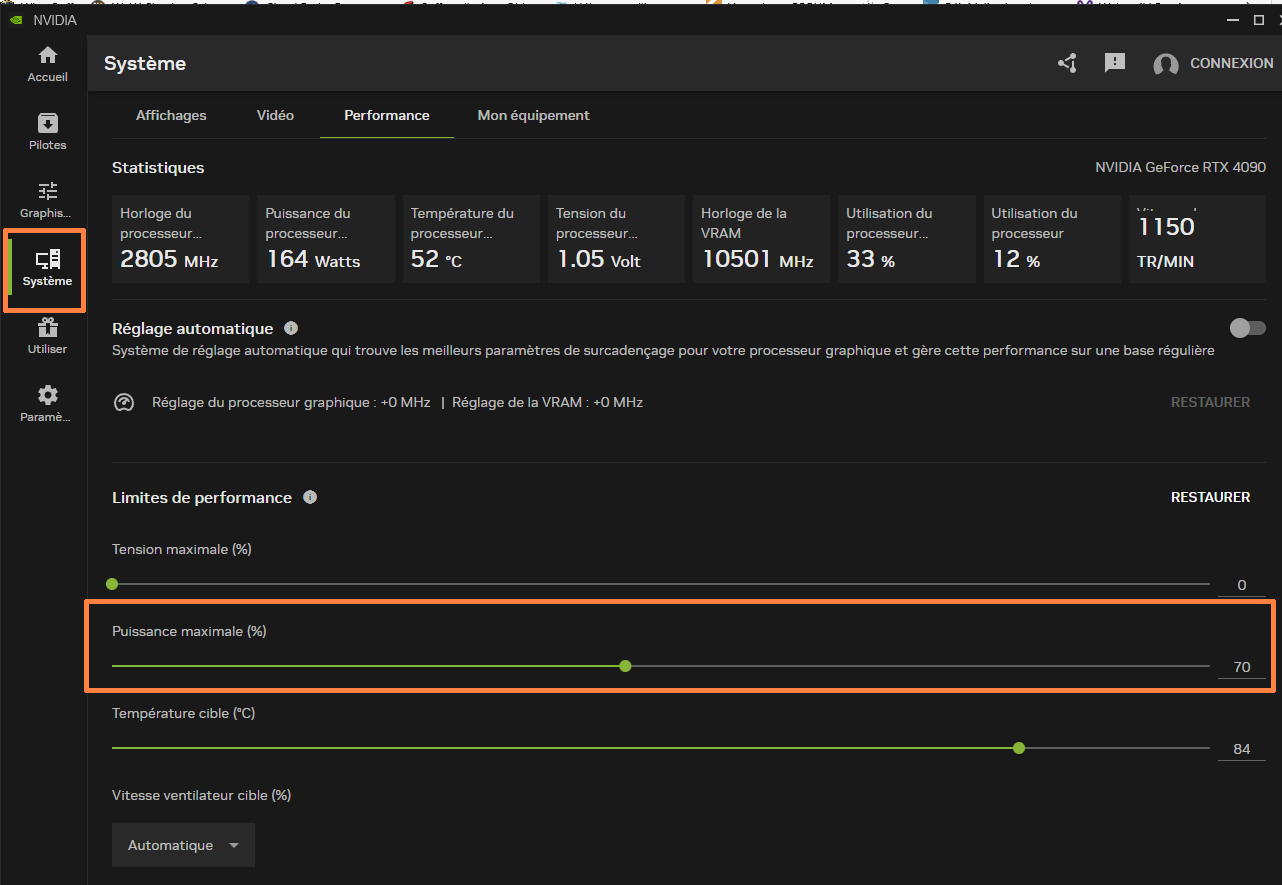
Task: Open the Paramè… gear section in sidebar
Action: pyautogui.click(x=47, y=404)
